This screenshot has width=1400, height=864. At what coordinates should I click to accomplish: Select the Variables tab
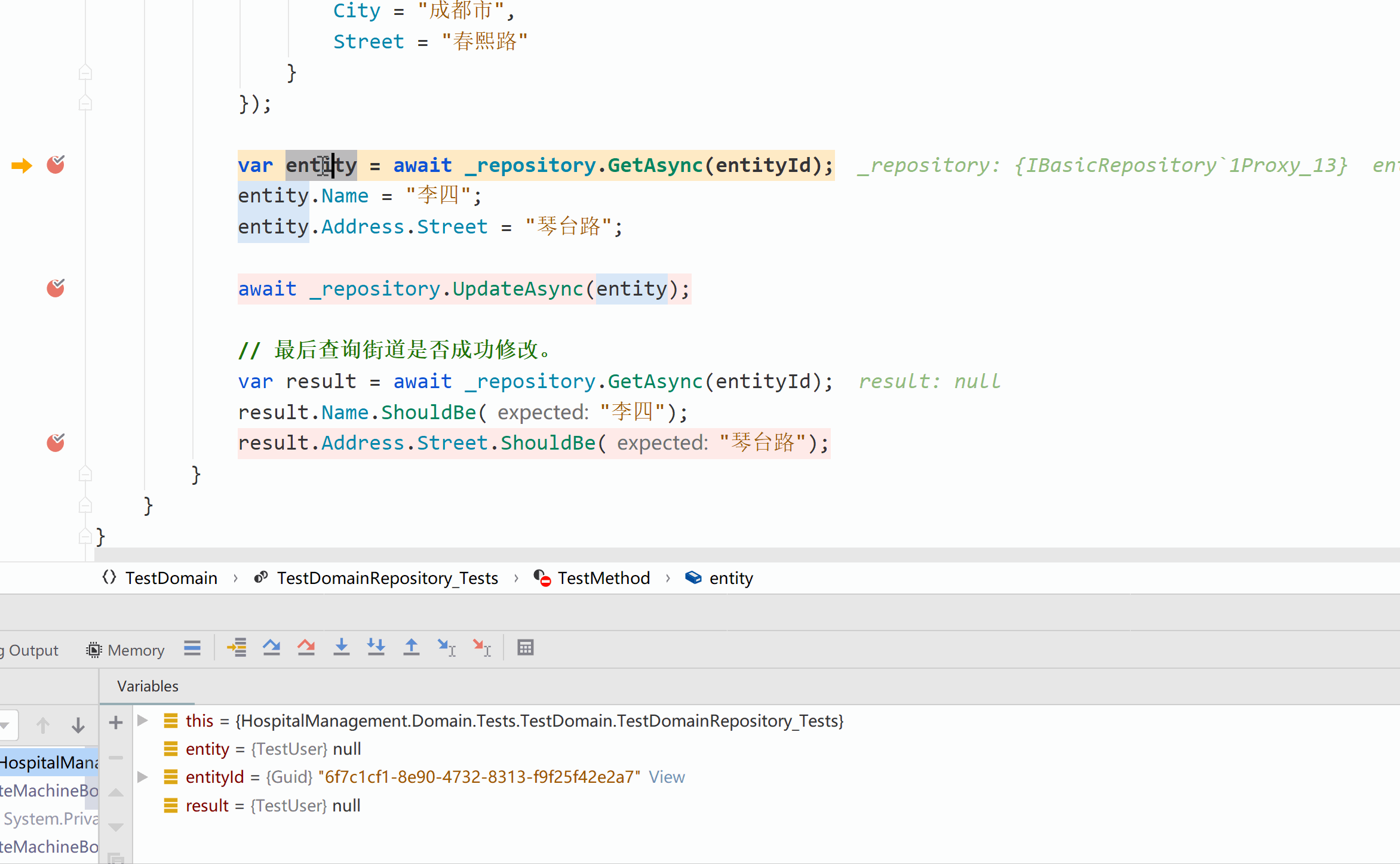148,686
